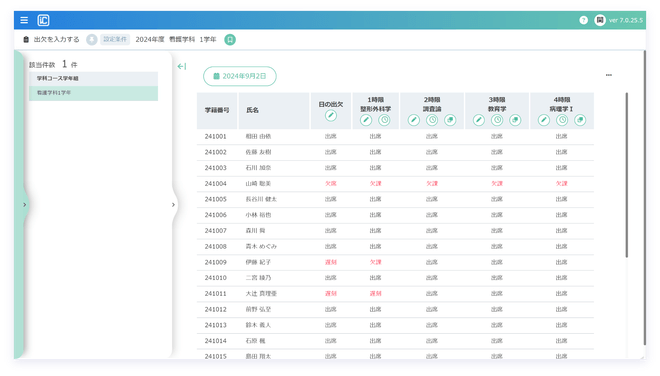Click the chevron on the left panel's right edge
Image resolution: width=660 pixels, height=376 pixels.
(173, 205)
